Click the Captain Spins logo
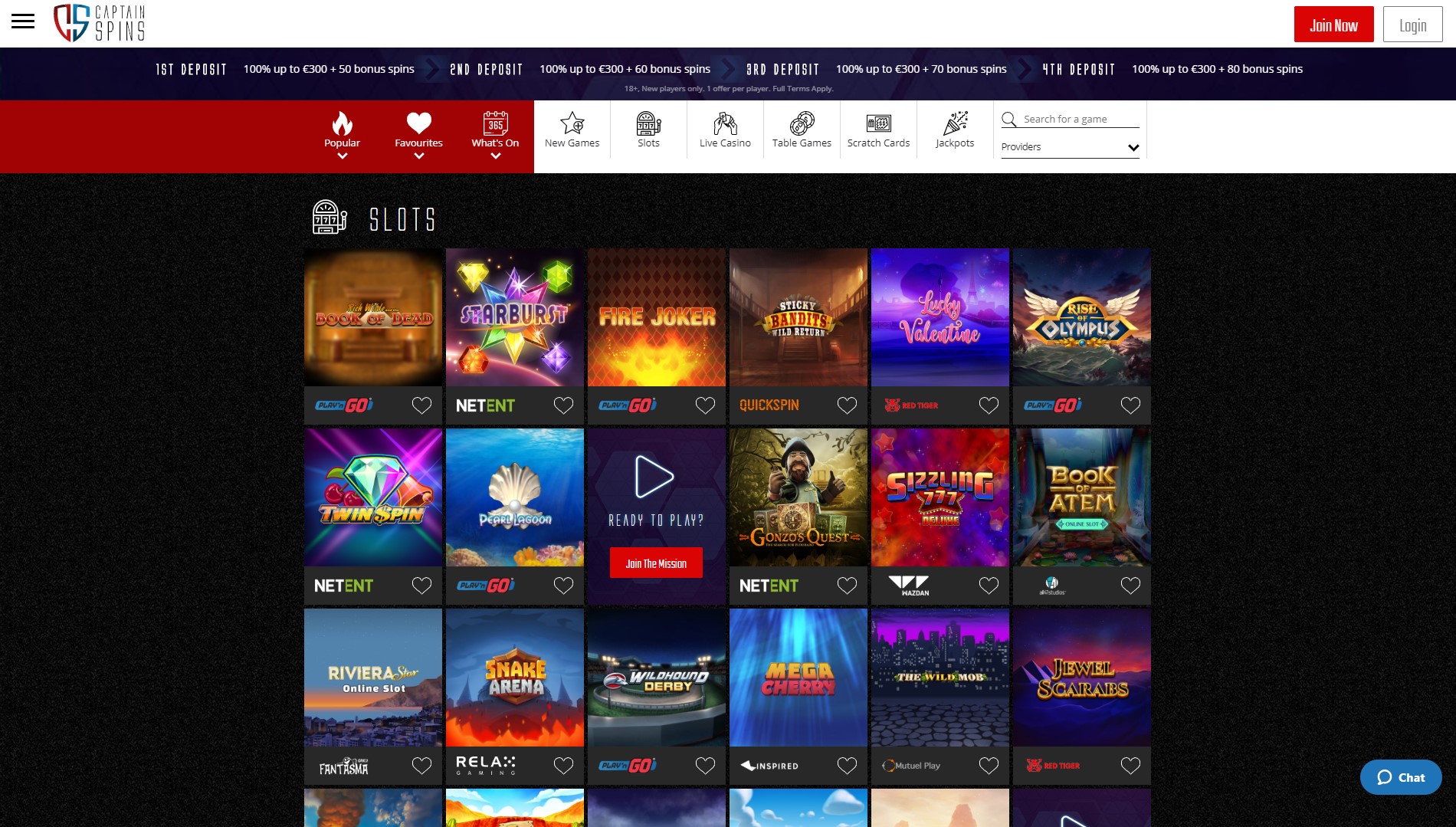This screenshot has width=1456, height=827. 99,23
